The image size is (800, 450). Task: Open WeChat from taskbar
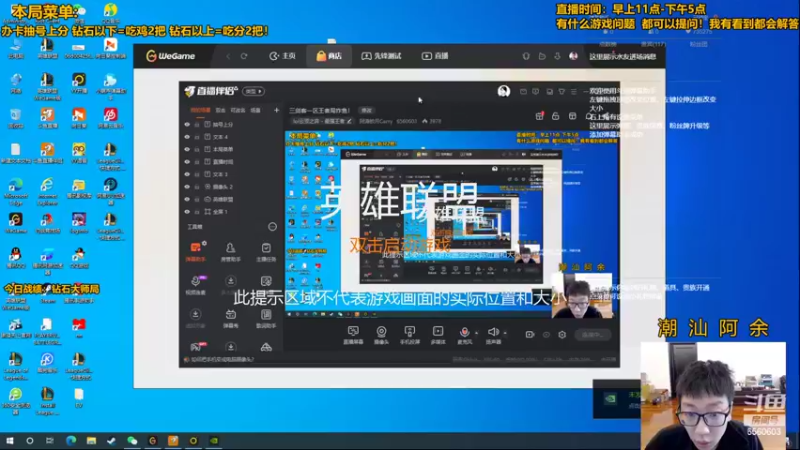(132, 440)
